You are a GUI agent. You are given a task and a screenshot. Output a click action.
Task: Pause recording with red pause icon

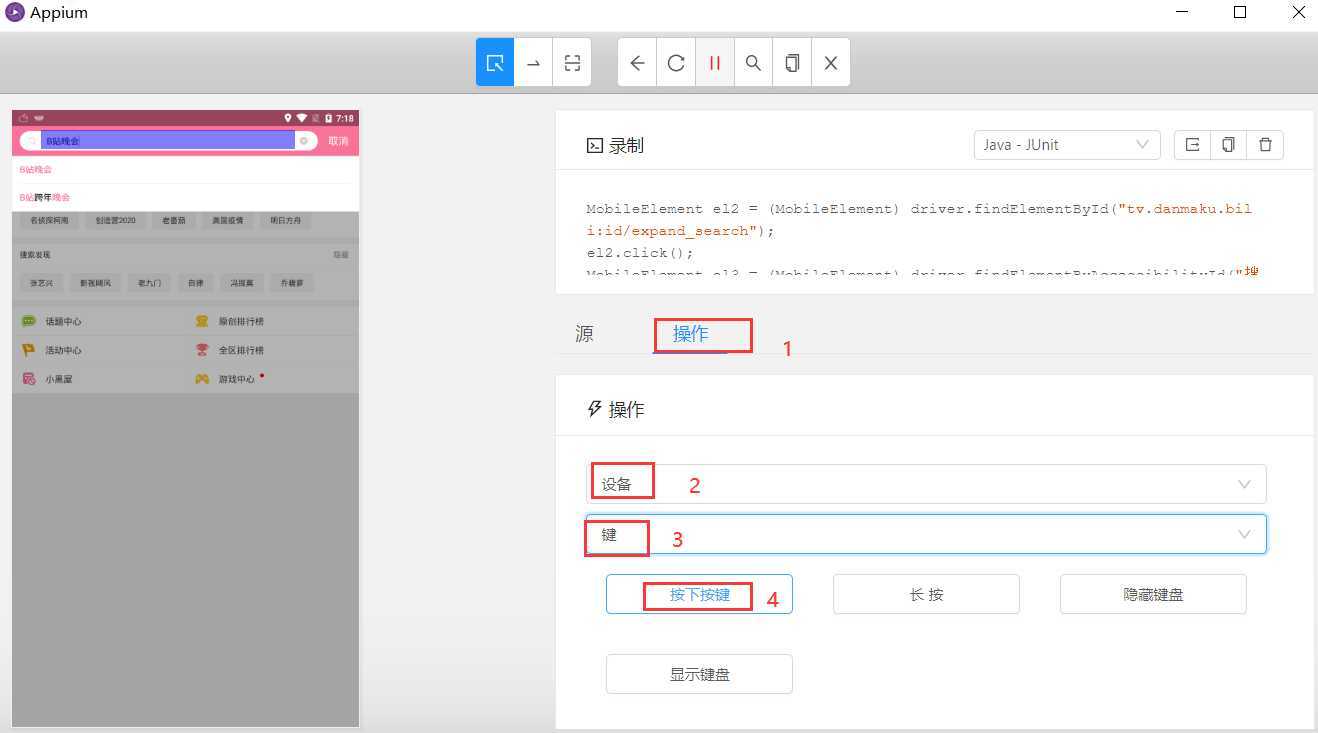[714, 63]
